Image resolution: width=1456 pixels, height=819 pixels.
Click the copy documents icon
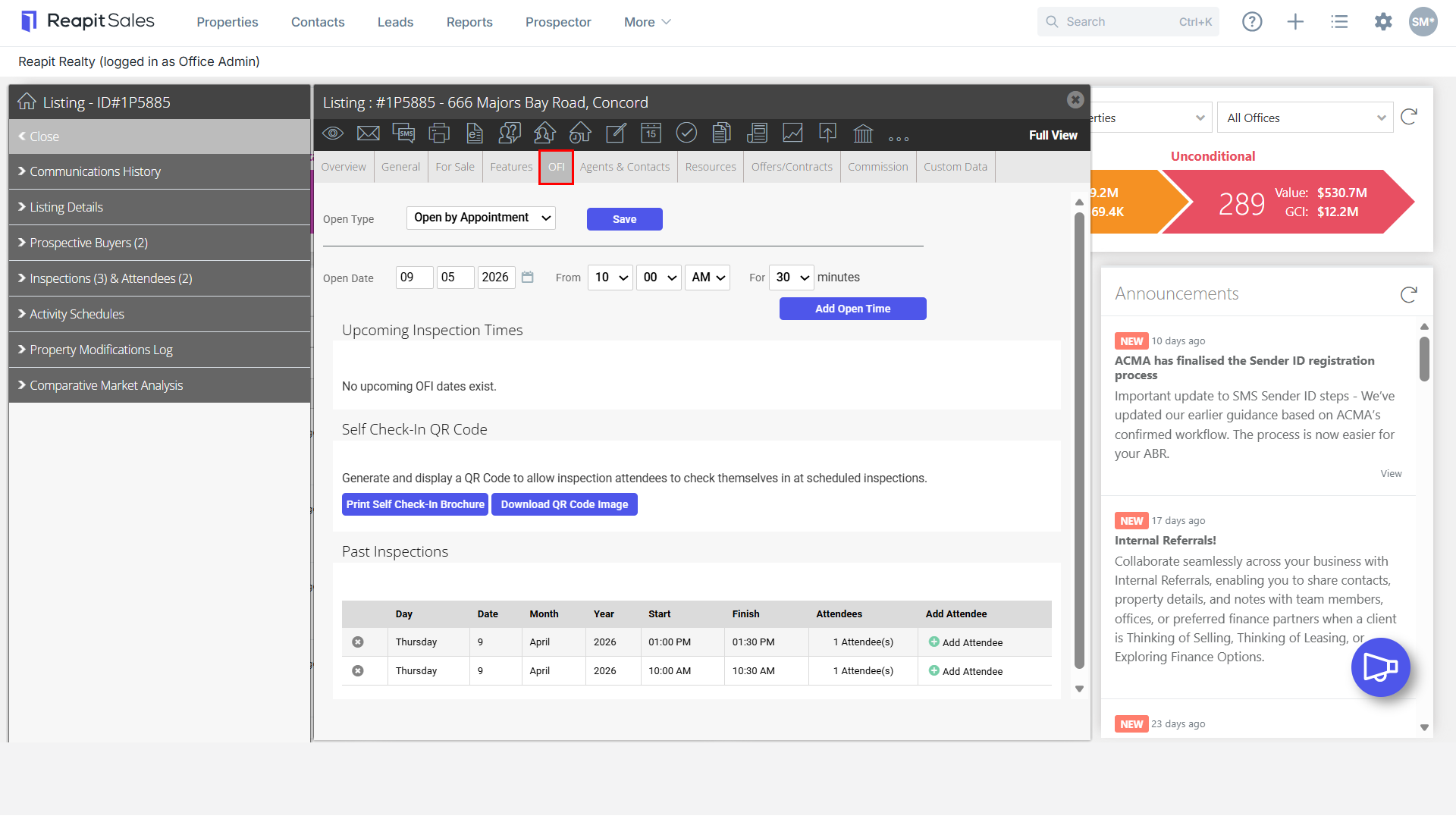tap(722, 133)
